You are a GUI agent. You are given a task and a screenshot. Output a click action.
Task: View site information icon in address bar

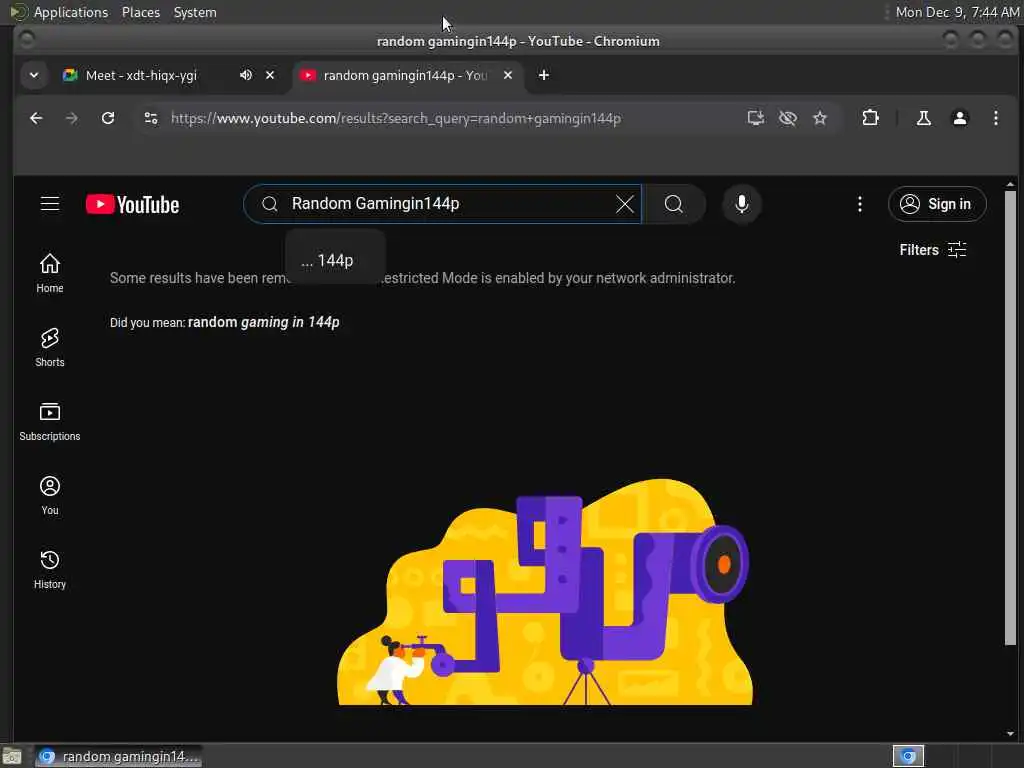pyautogui.click(x=151, y=118)
